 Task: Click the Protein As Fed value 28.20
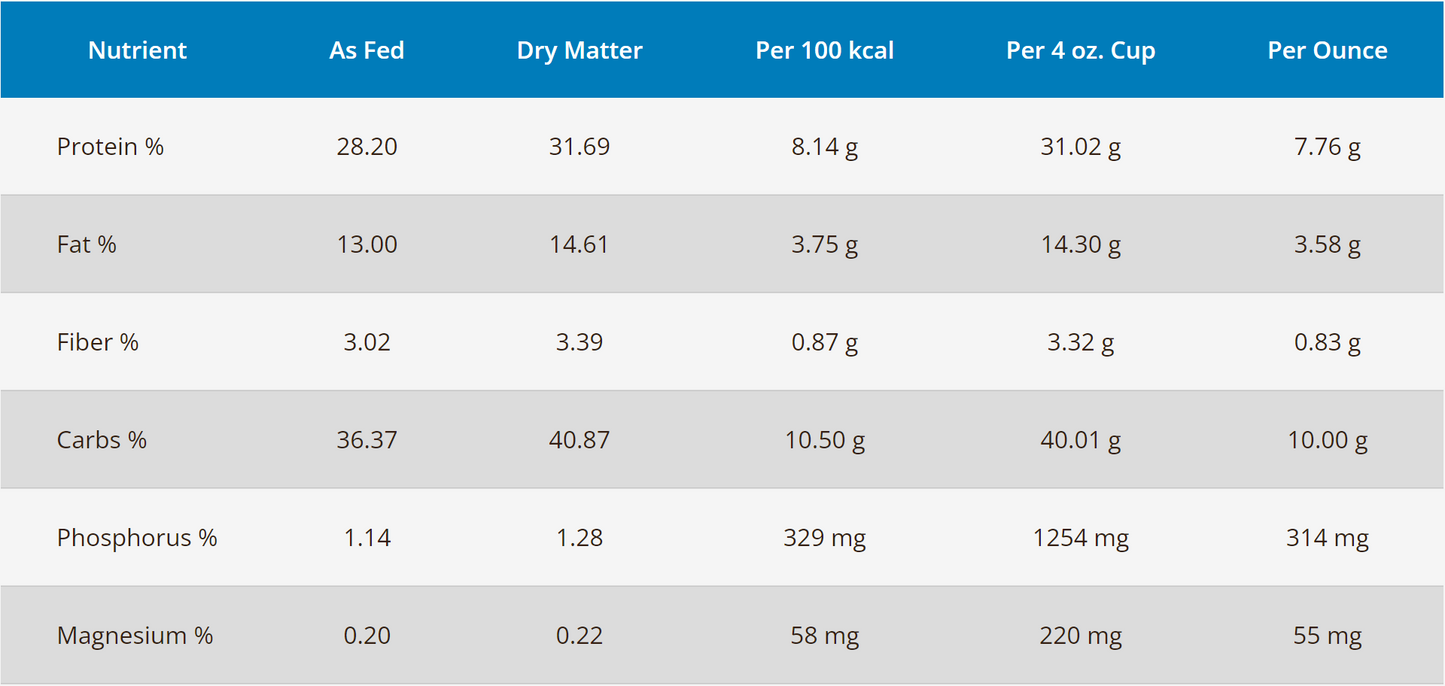367,147
